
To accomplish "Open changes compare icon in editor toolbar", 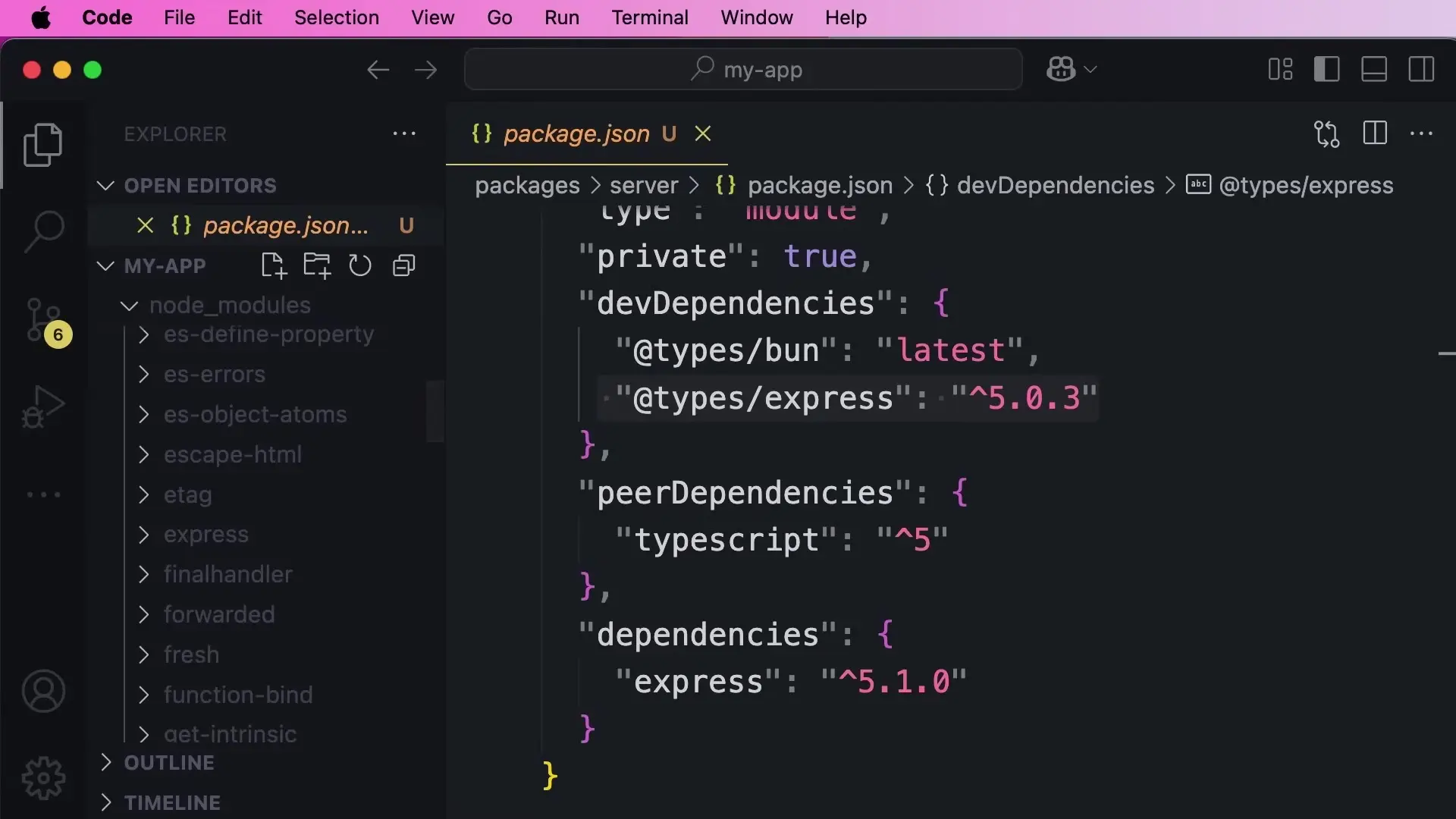I will click(1326, 134).
